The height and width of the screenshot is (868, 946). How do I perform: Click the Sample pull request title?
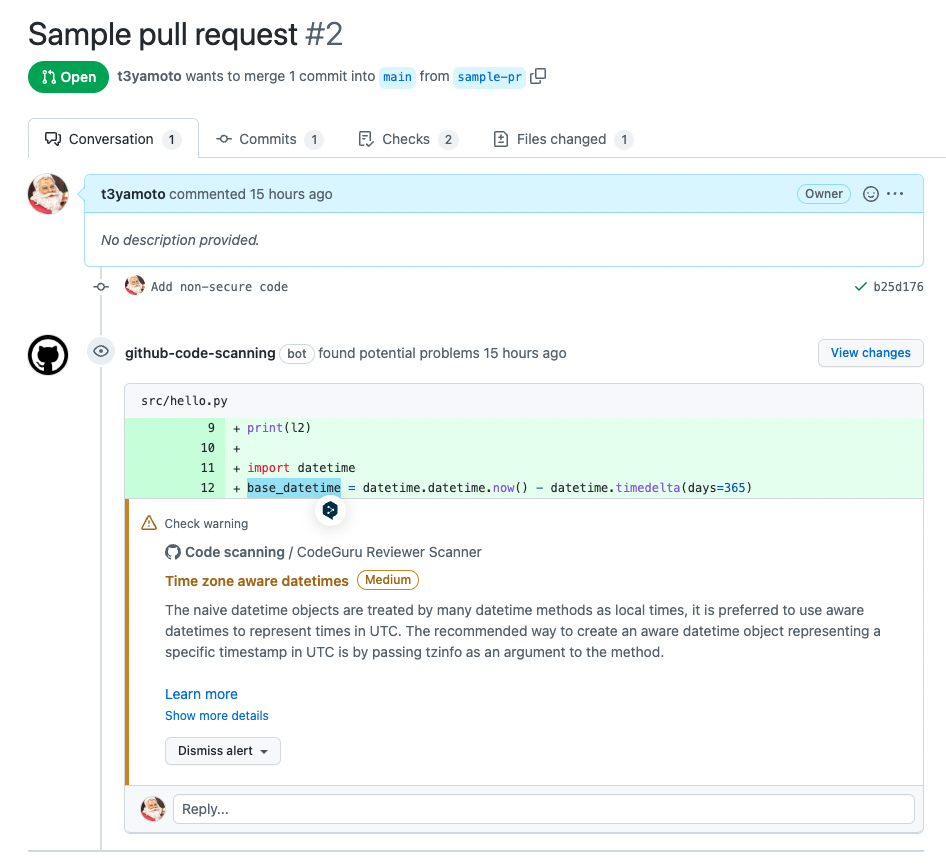[x=163, y=34]
